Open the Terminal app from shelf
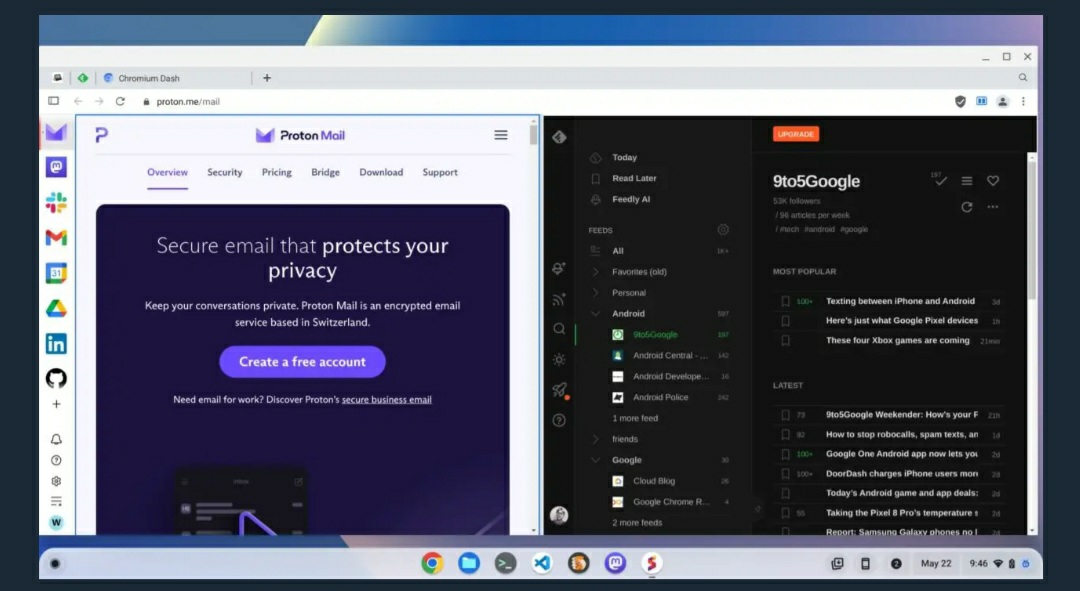The width and height of the screenshot is (1080, 591). point(506,563)
